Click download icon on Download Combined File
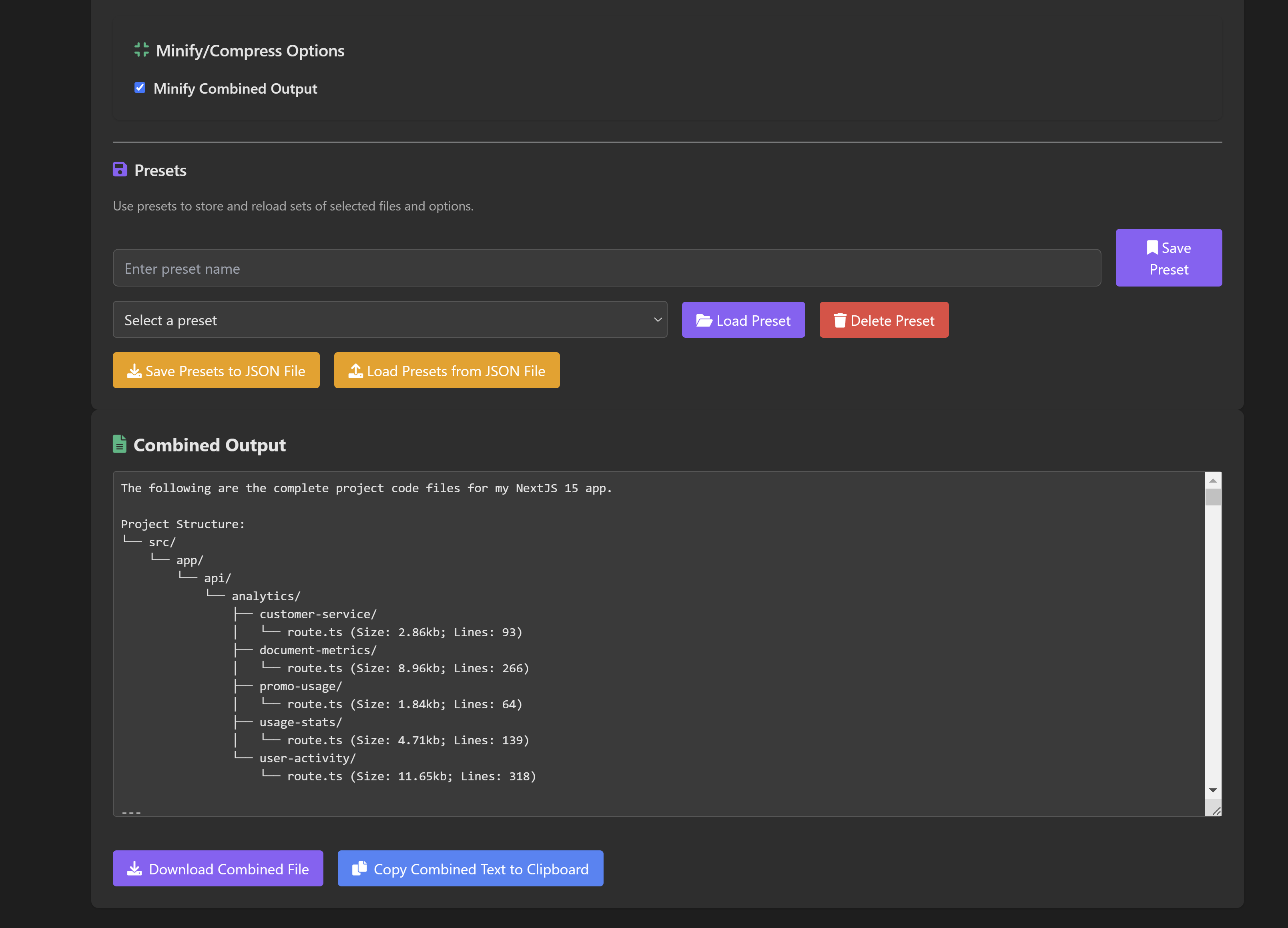 coord(134,868)
